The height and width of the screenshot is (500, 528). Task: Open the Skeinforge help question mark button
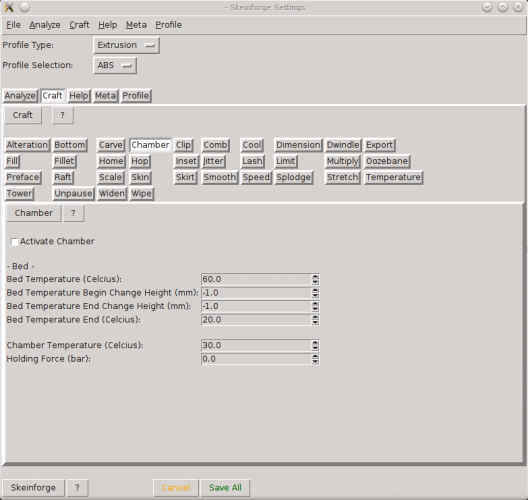point(77,488)
